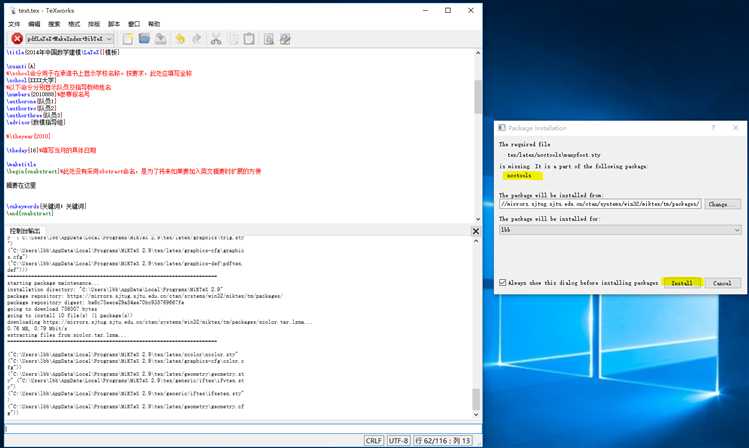Copy selection using the toolbar icon
This screenshot has height=448, width=749.
pos(233,39)
